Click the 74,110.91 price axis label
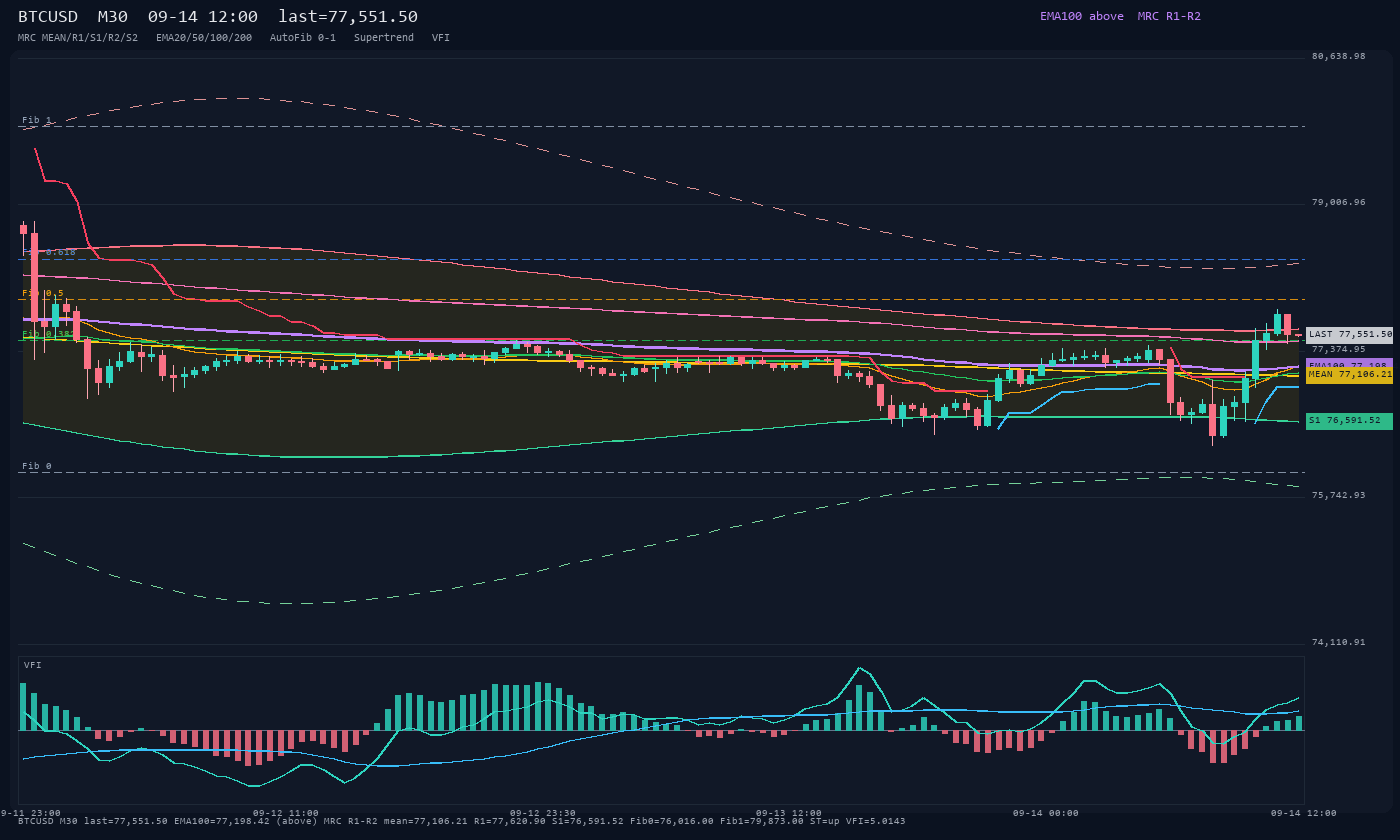 click(x=1338, y=642)
